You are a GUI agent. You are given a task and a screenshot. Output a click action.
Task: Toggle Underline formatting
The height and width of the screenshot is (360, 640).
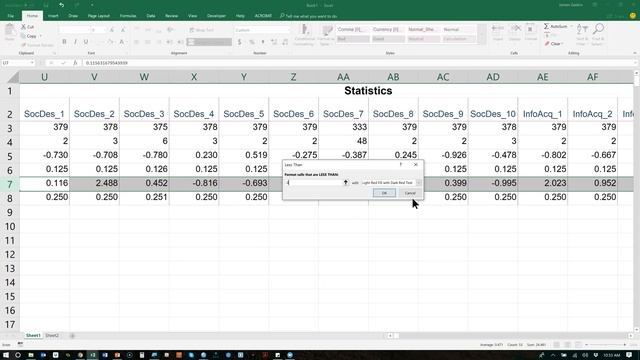click(86, 42)
